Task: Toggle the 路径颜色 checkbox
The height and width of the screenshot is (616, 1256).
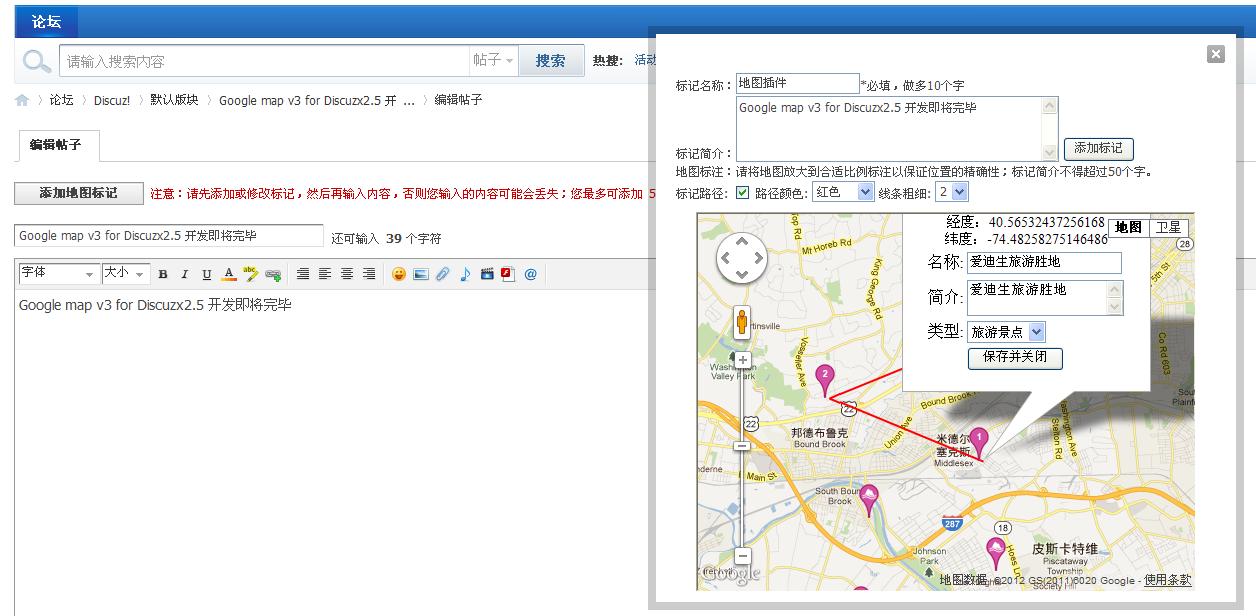Action: [x=742, y=192]
